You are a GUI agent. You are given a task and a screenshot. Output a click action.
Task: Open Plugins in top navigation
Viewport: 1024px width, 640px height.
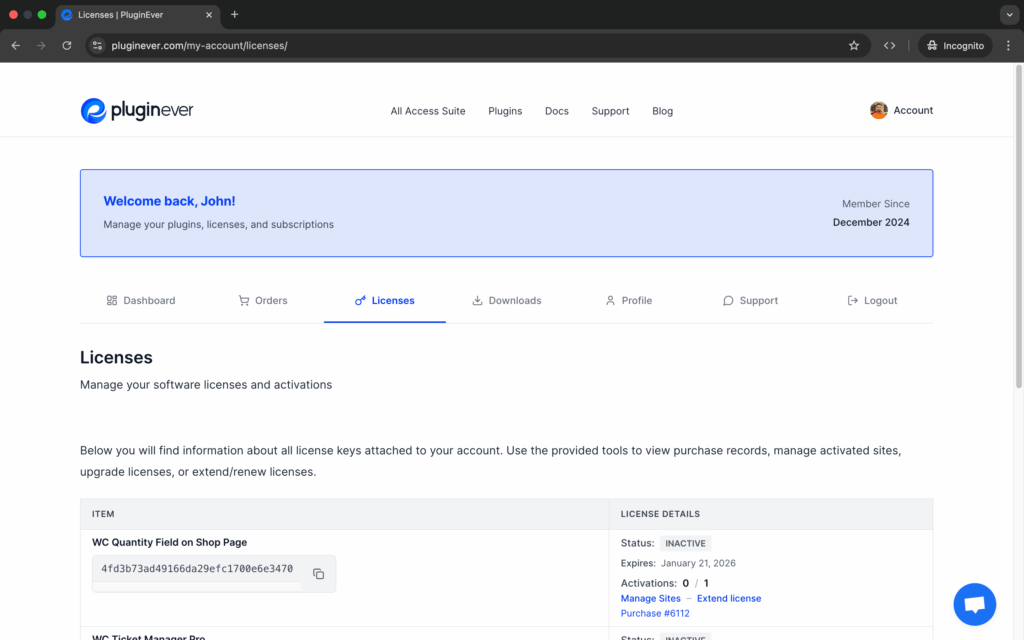pos(505,111)
